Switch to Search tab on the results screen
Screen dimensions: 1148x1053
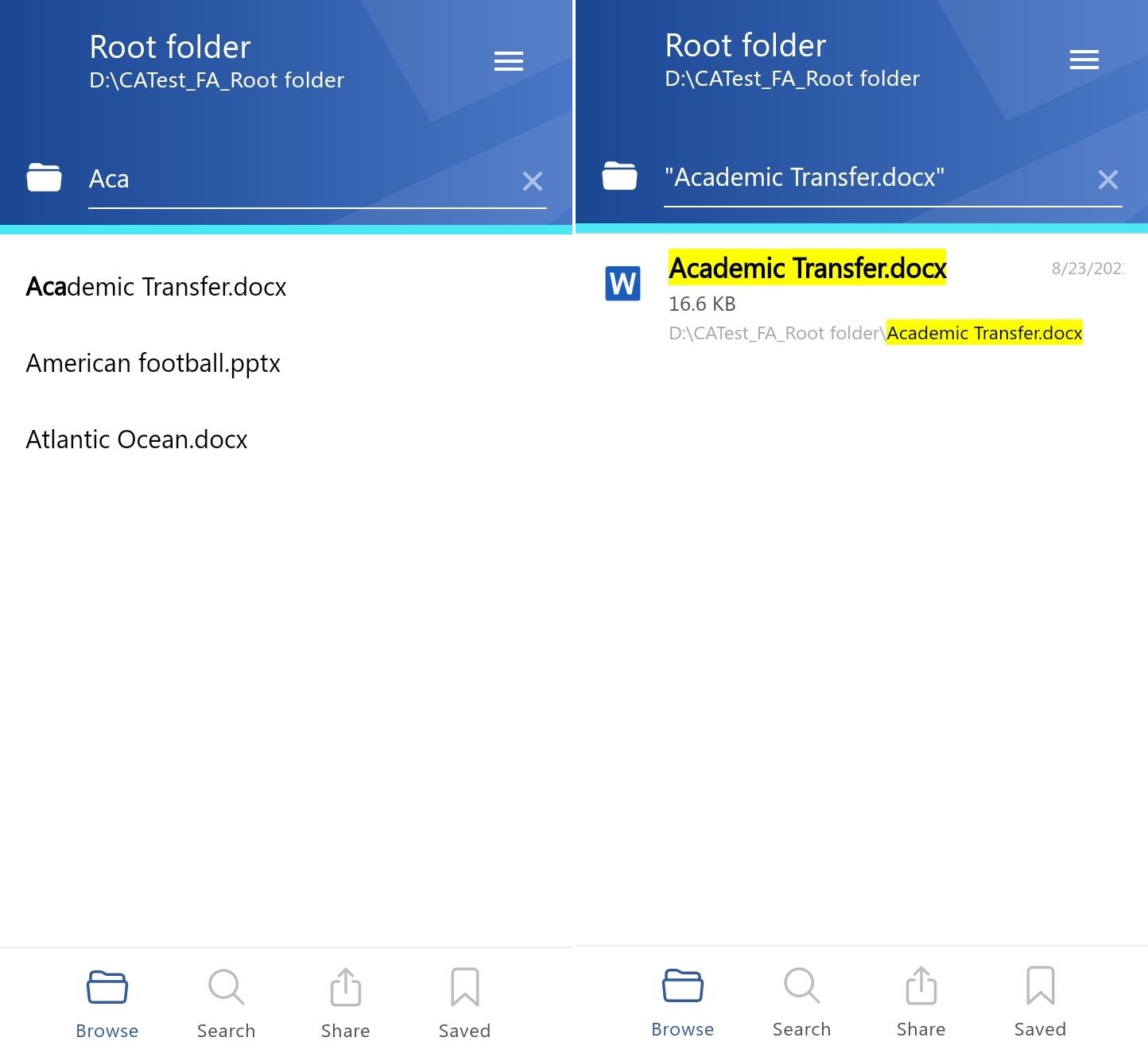801,1001
